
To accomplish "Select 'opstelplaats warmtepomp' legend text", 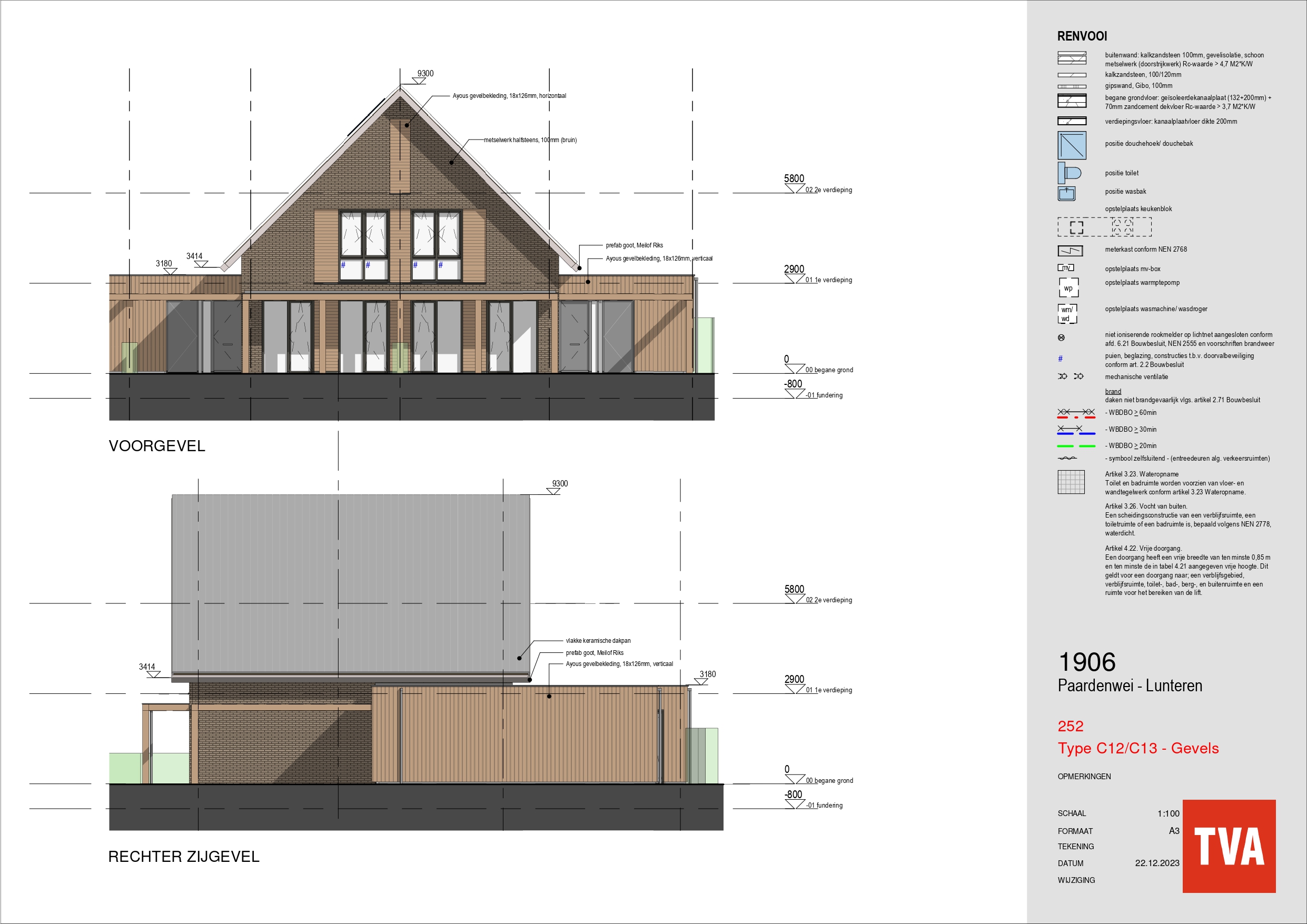I will pyautogui.click(x=1142, y=283).
